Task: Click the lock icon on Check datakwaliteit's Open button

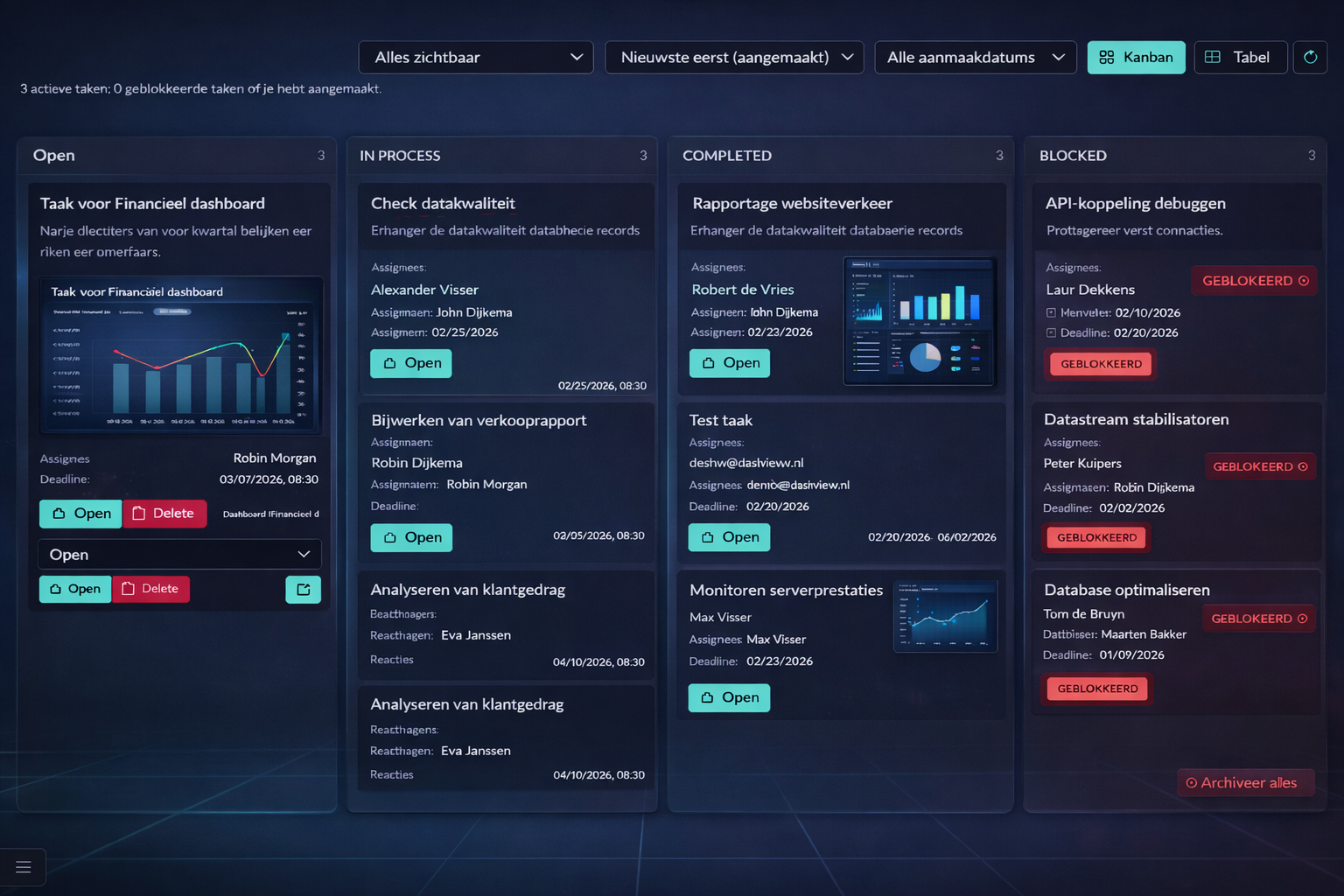Action: (391, 363)
